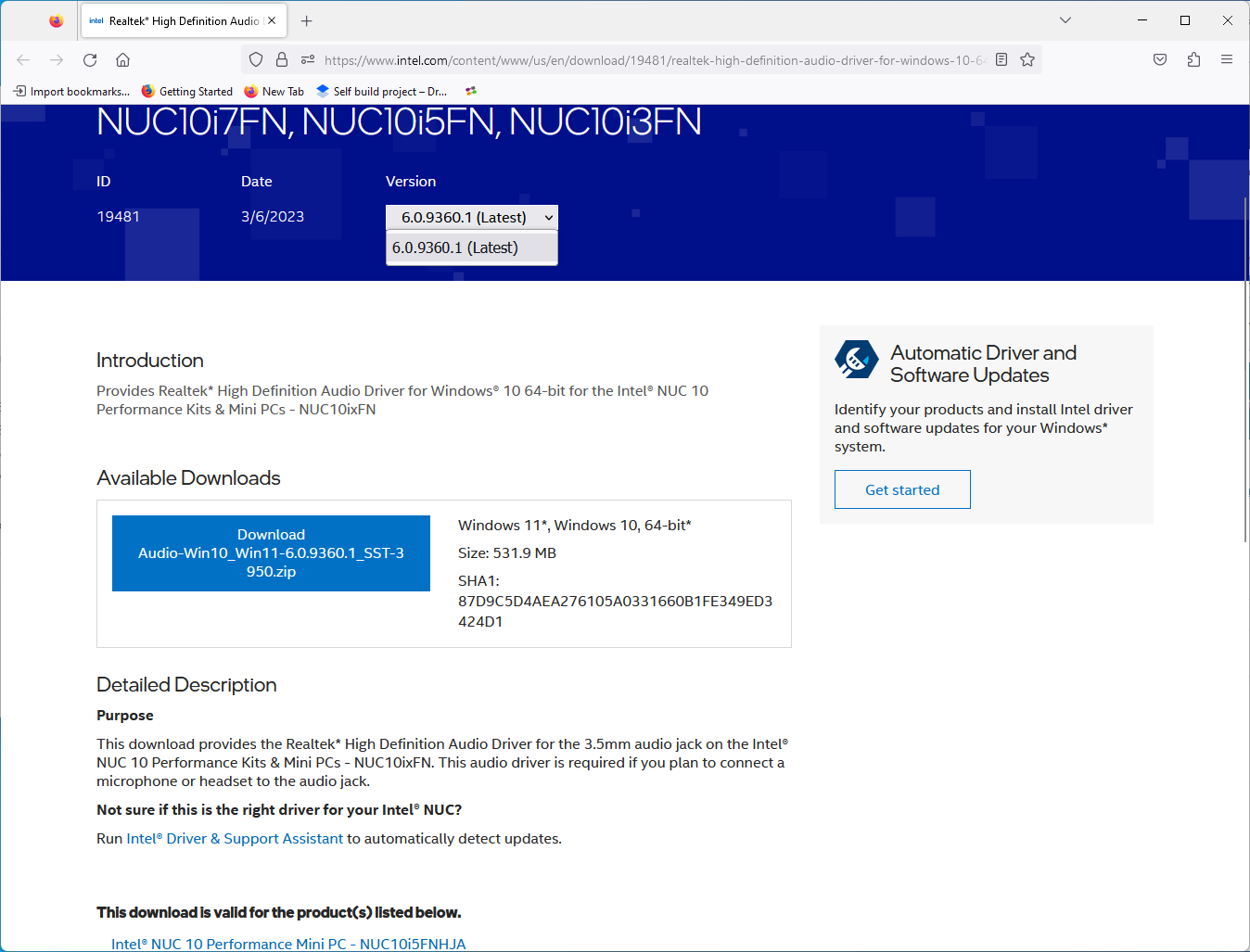Expand the Version dropdown selector
Screen dimensions: 1250x952
[471, 217]
